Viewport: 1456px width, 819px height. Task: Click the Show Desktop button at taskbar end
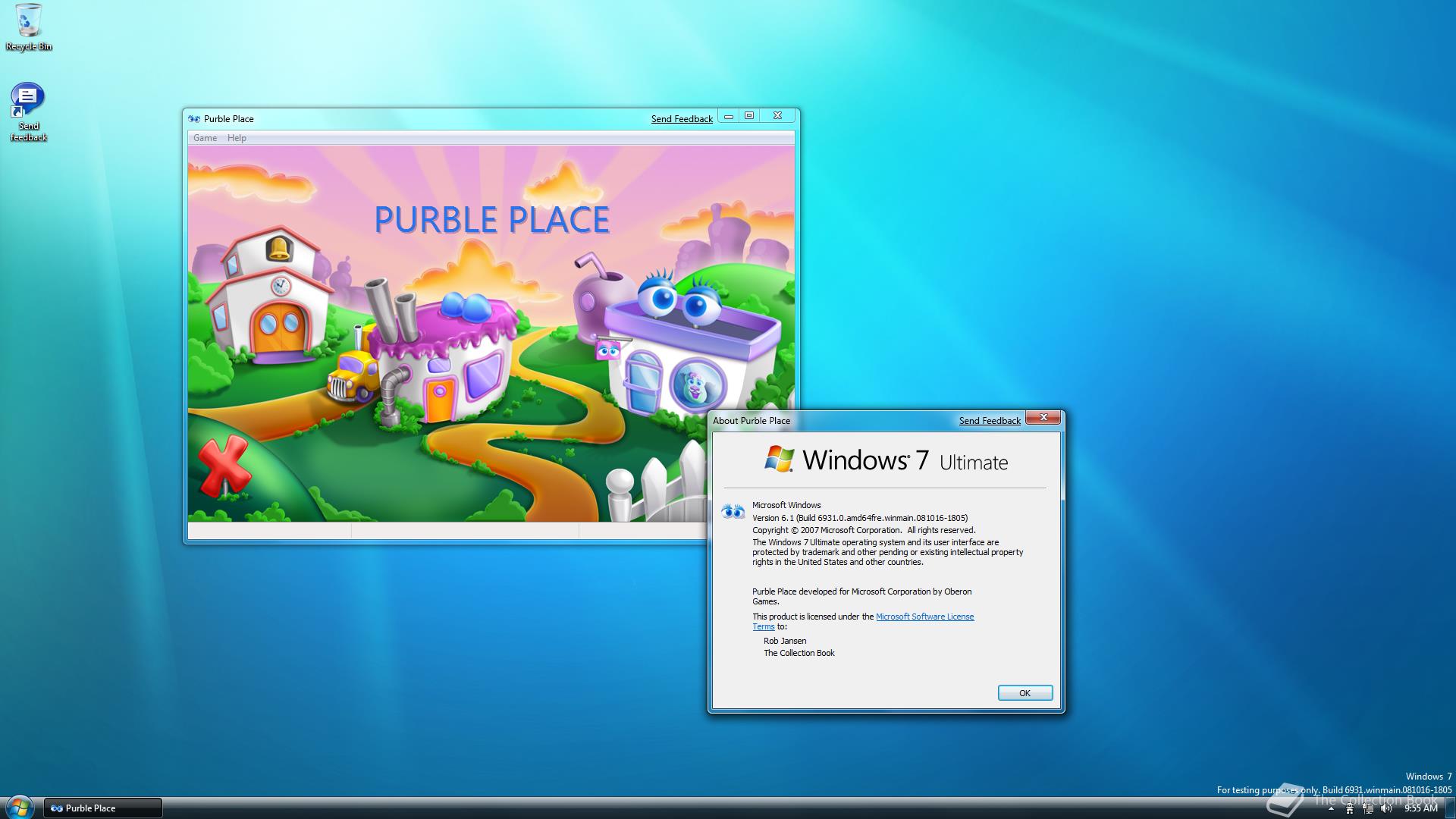[x=1450, y=808]
